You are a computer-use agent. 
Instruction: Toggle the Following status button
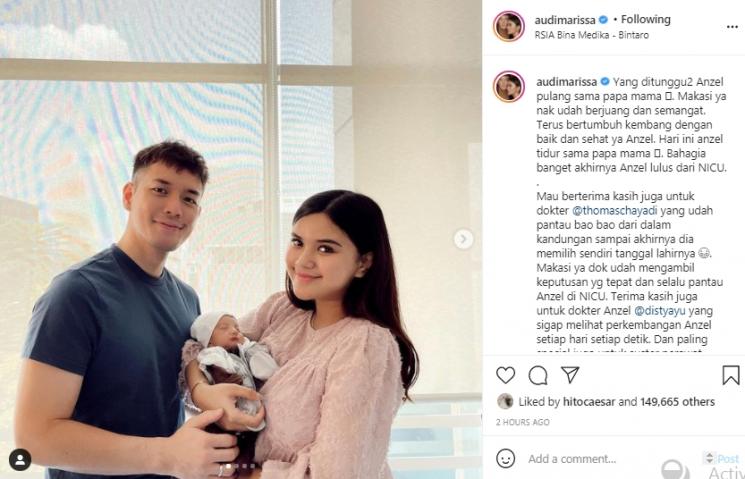point(646,19)
